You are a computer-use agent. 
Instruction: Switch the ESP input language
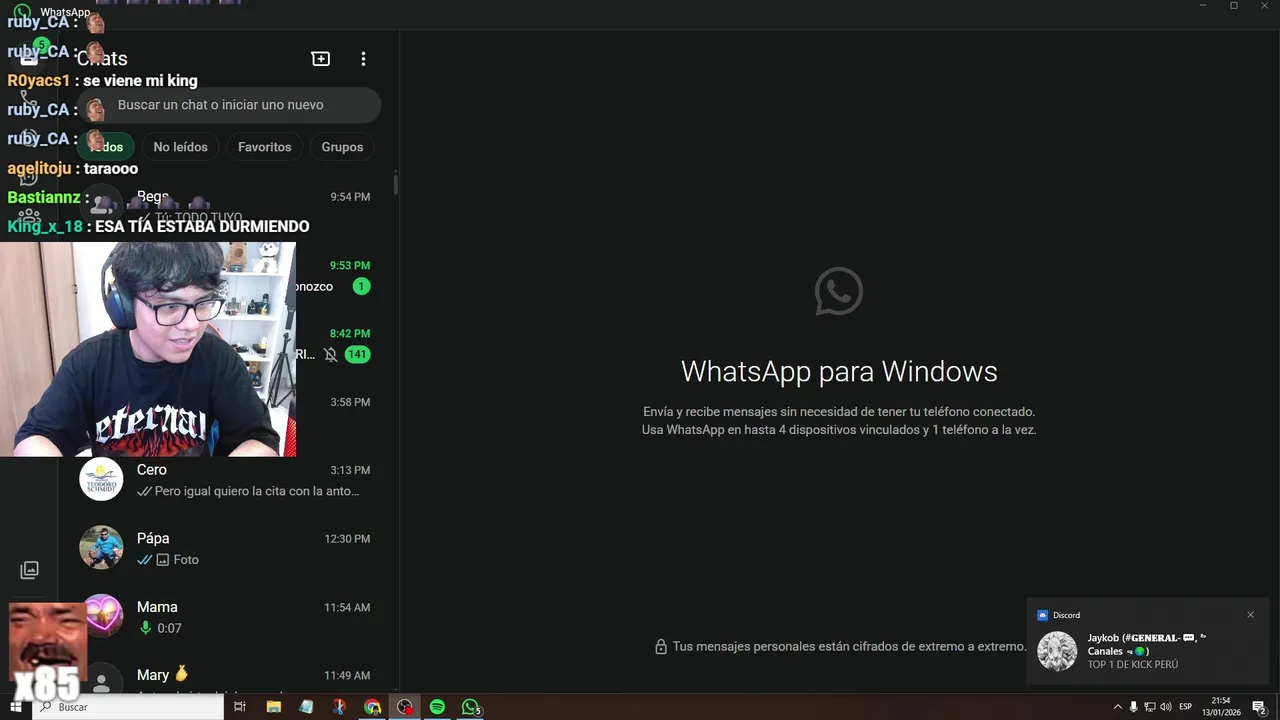coord(1186,707)
